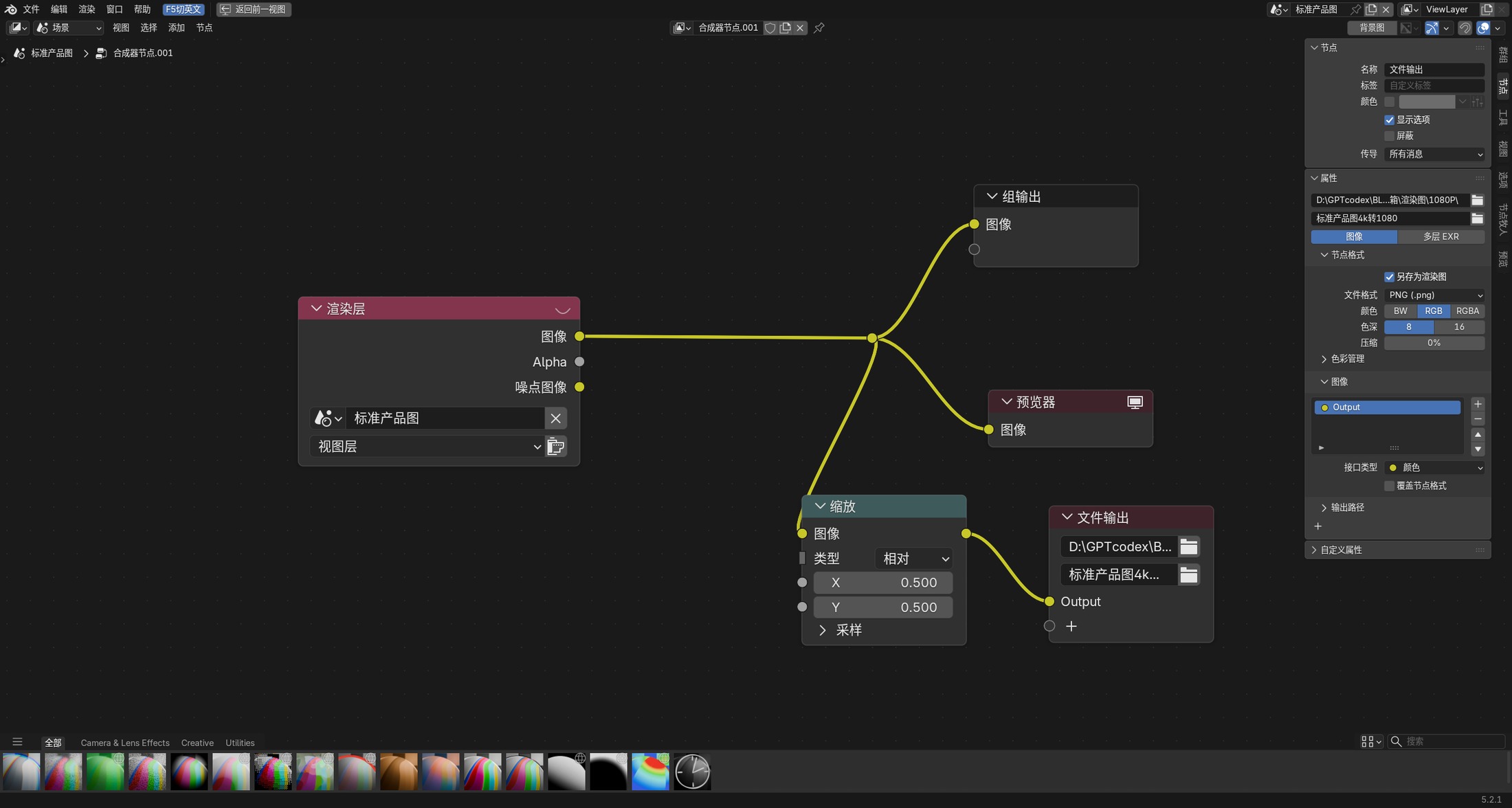Browse the sidebar D:\GPTcodex output path folder
Image resolution: width=1512 pixels, height=808 pixels.
(x=1477, y=200)
